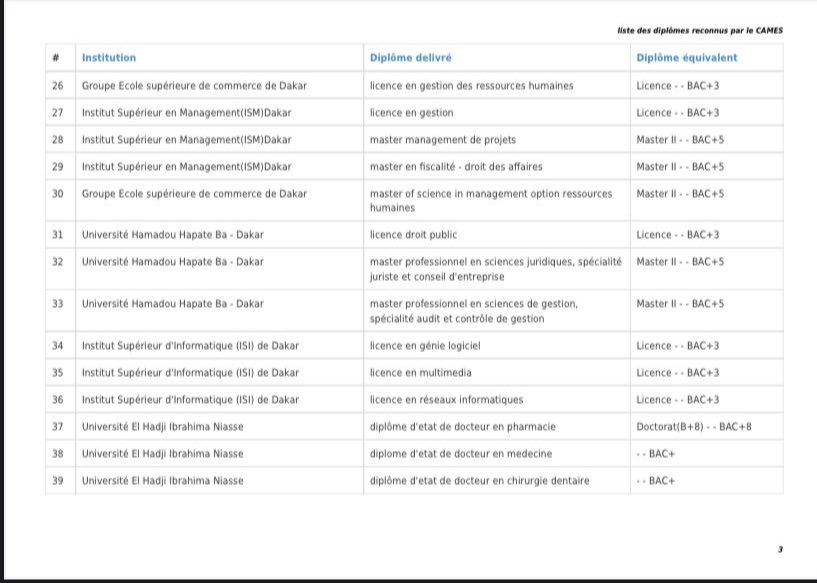Click the Diplôme delivré column header
Viewport: 817px width, 583px height.
410,58
